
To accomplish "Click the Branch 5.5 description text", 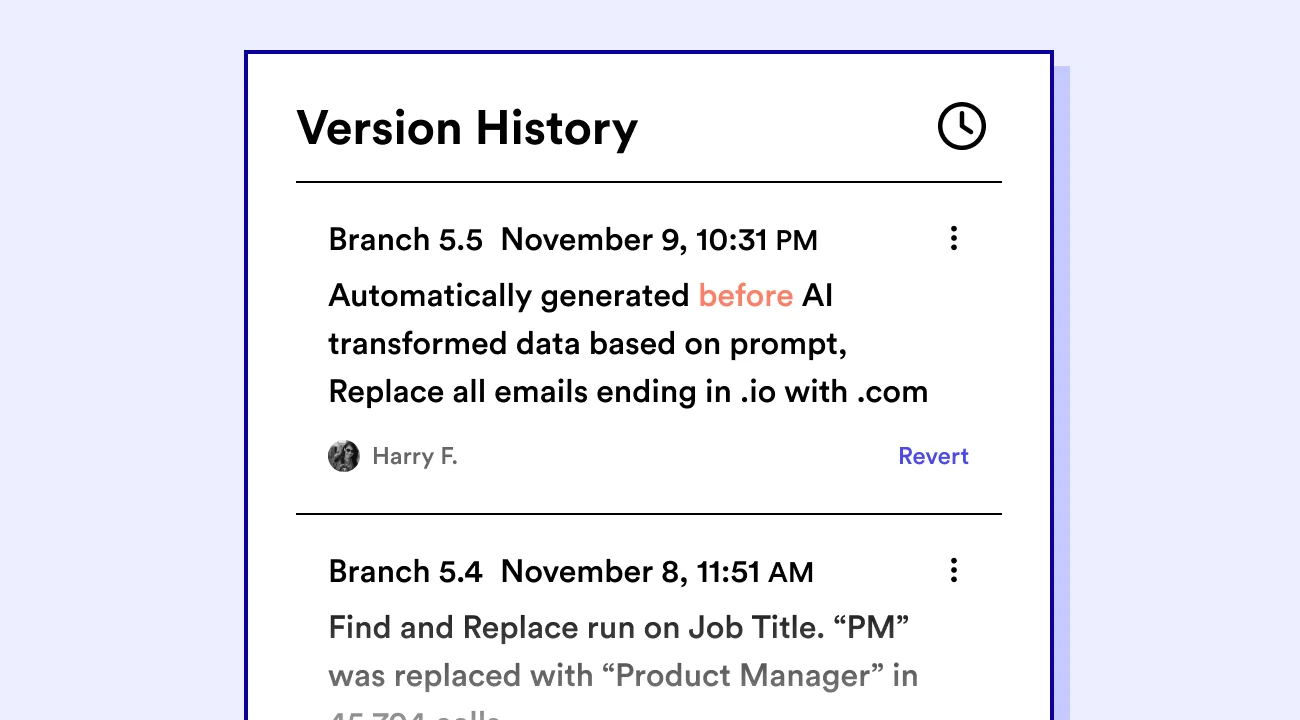I will tap(628, 343).
